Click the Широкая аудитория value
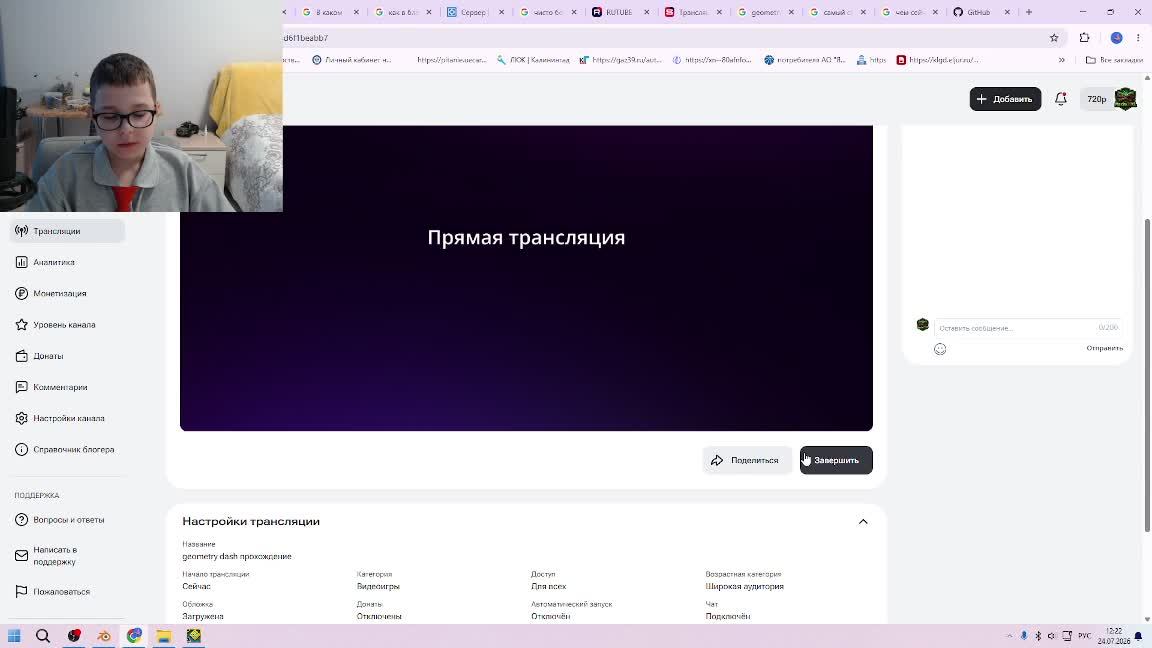Viewport: 1152px width, 648px height. click(744, 586)
